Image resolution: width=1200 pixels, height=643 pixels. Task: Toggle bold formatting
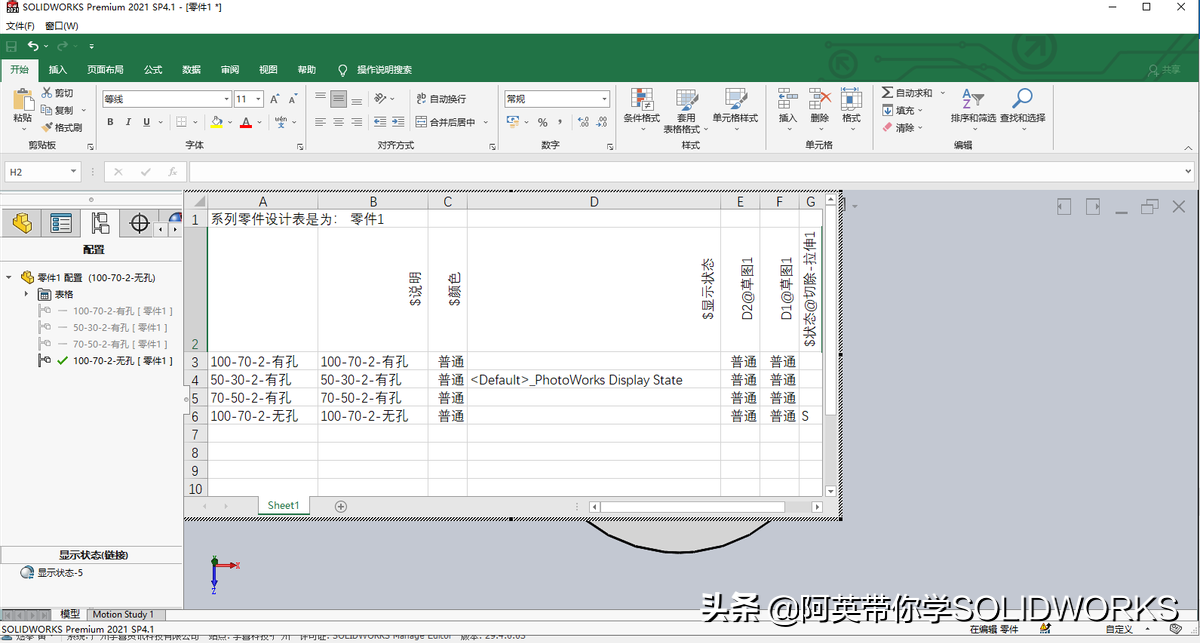pyautogui.click(x=110, y=122)
